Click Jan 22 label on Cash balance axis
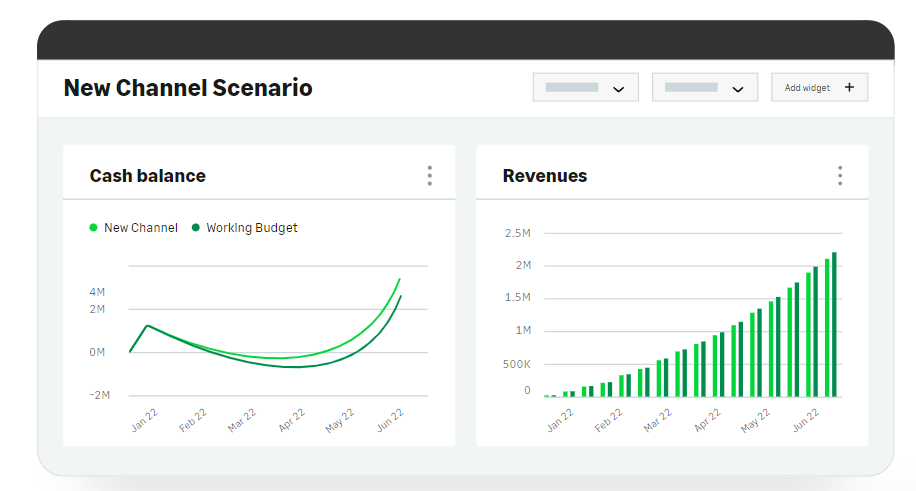The image size is (916, 491). (x=145, y=420)
